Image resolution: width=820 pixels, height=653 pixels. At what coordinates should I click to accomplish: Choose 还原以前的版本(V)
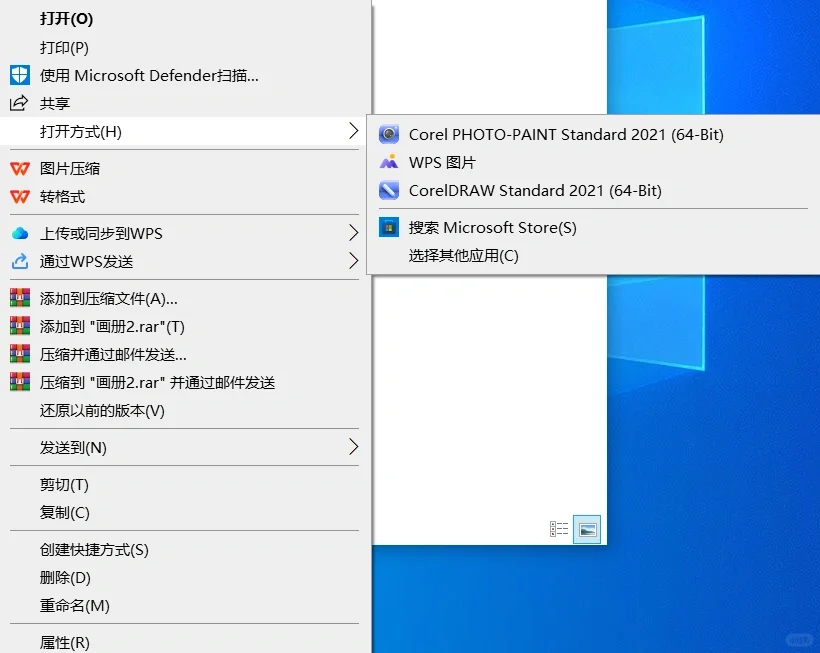[185, 410]
